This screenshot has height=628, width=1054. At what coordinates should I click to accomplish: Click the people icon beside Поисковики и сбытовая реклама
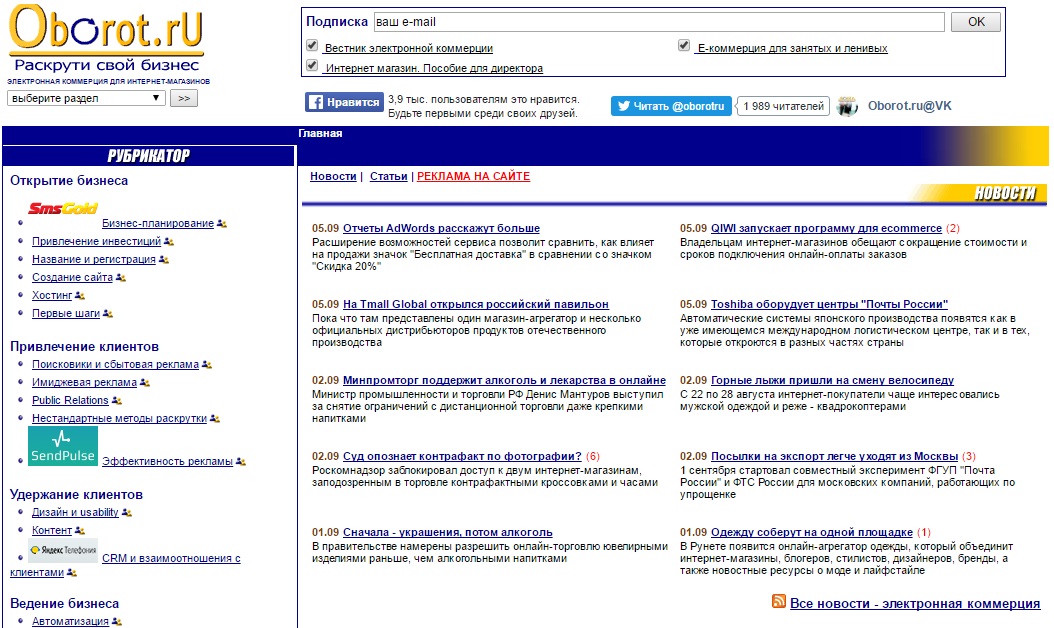pyautogui.click(x=206, y=364)
